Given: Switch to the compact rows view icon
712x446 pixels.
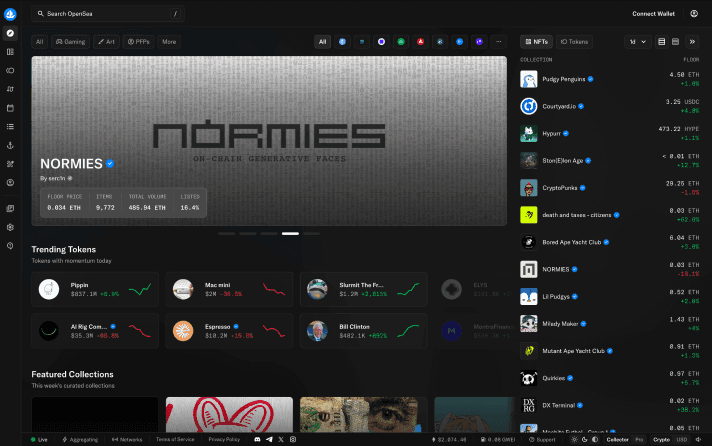Looking at the screenshot, I should (676, 42).
